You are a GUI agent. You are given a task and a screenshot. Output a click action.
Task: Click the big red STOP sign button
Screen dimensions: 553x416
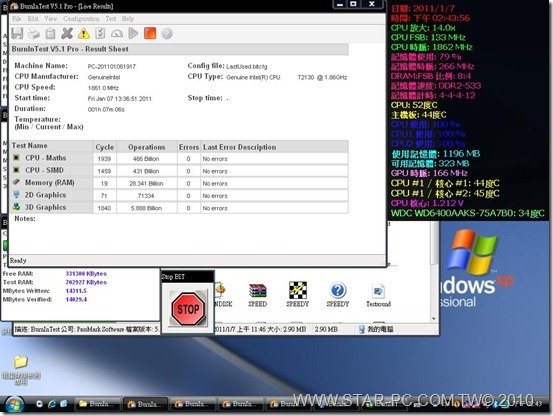pyautogui.click(x=188, y=309)
